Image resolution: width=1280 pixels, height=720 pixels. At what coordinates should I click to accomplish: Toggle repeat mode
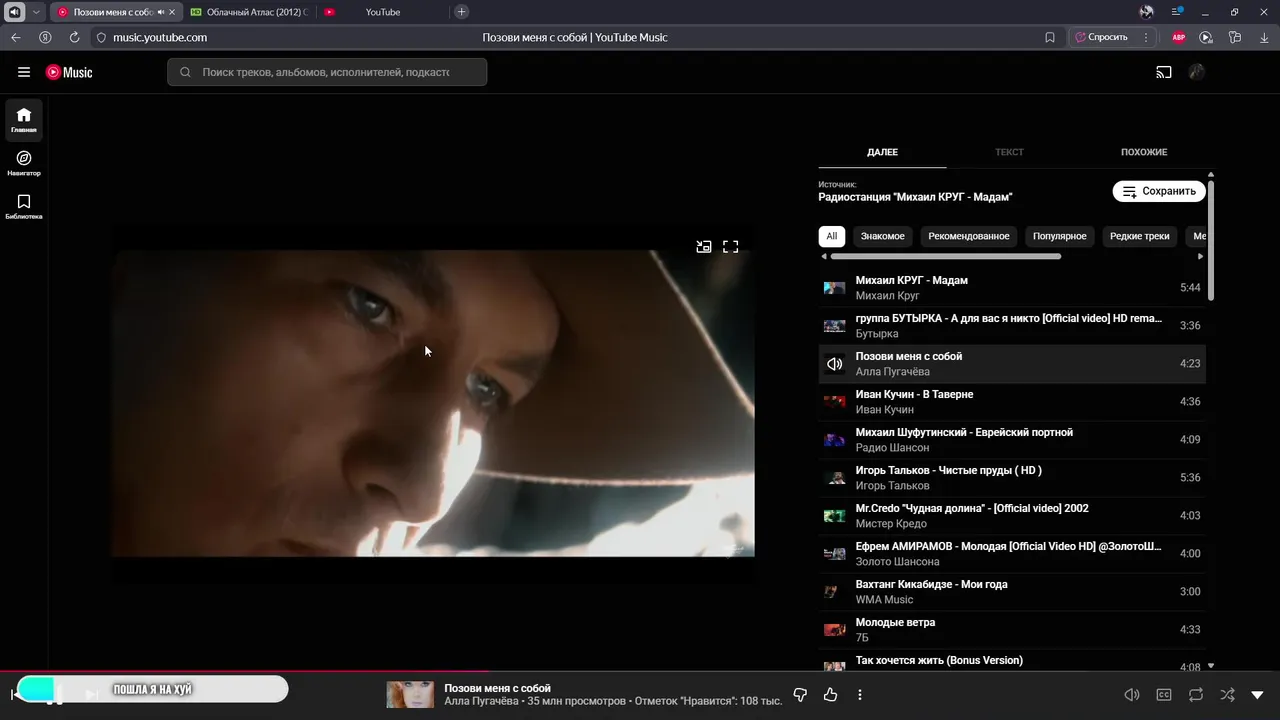pos(1195,695)
